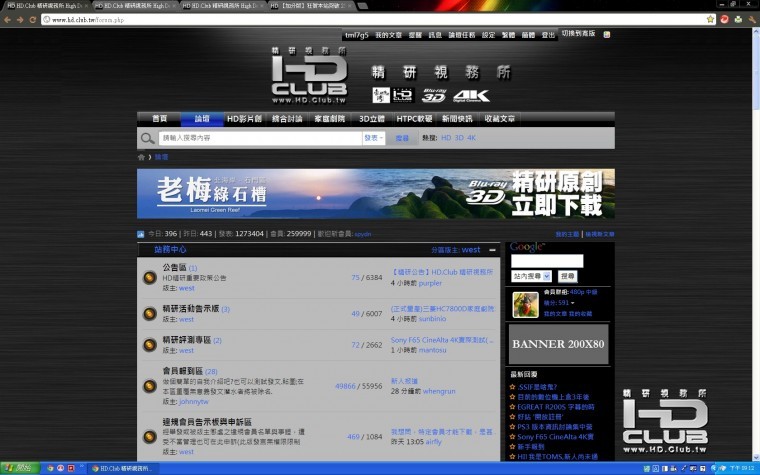The width and height of the screenshot is (760, 475).
Task: Click the home icon in the breadcrumb
Action: (x=141, y=157)
